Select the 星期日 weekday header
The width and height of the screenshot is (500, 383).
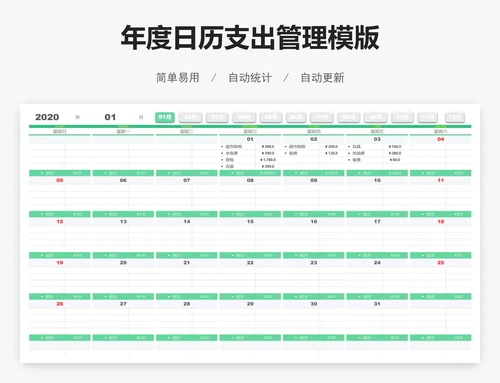coord(60,132)
